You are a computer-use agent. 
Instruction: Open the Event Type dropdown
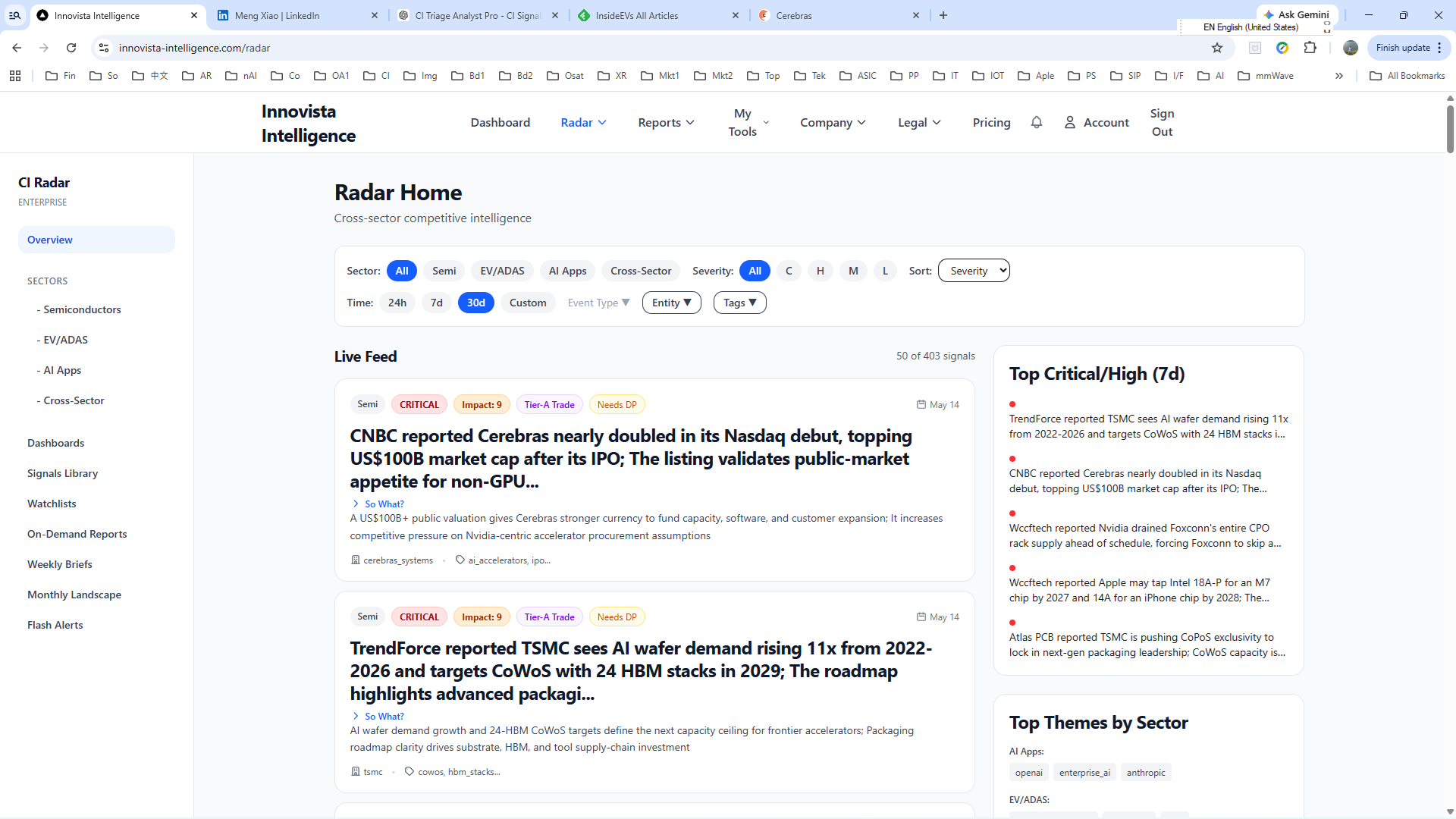(598, 303)
